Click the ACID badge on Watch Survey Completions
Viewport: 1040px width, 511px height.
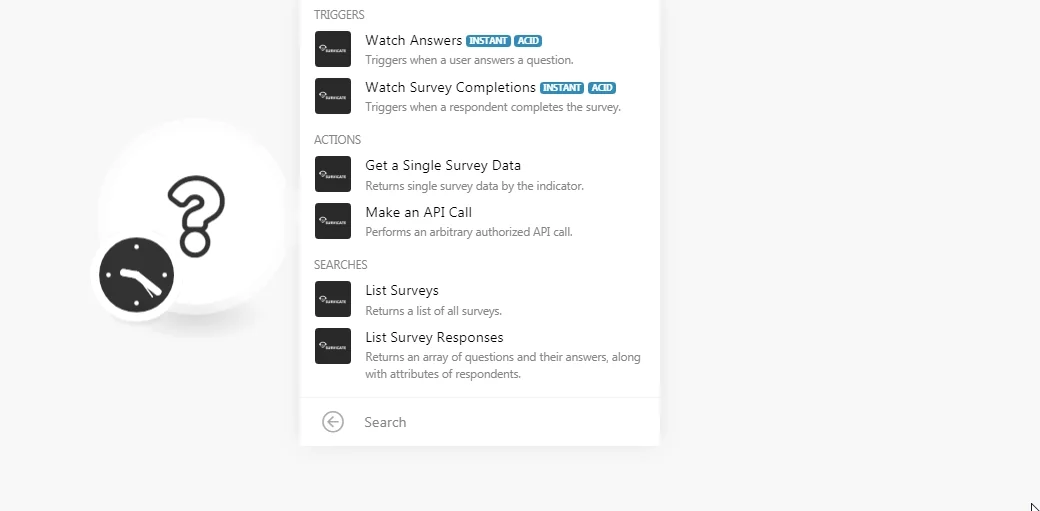click(x=602, y=88)
